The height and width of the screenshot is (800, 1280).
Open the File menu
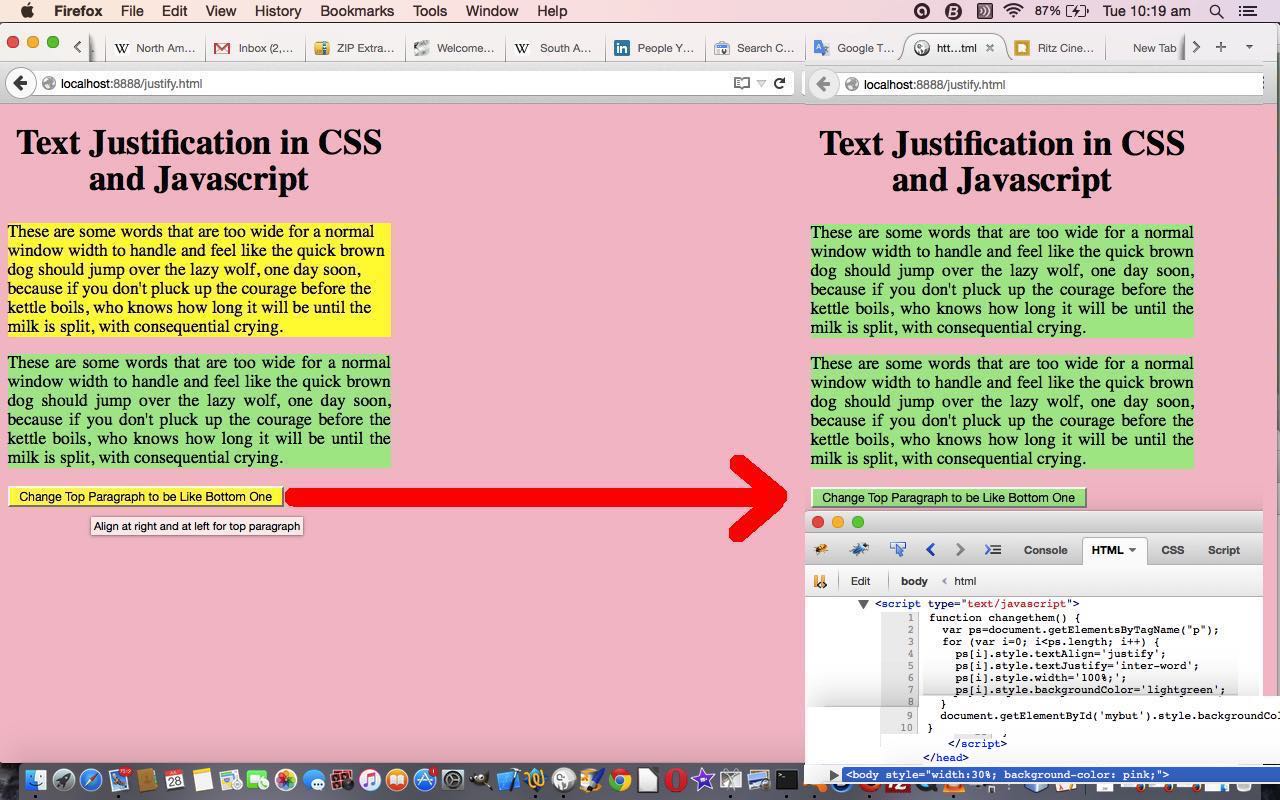point(132,11)
